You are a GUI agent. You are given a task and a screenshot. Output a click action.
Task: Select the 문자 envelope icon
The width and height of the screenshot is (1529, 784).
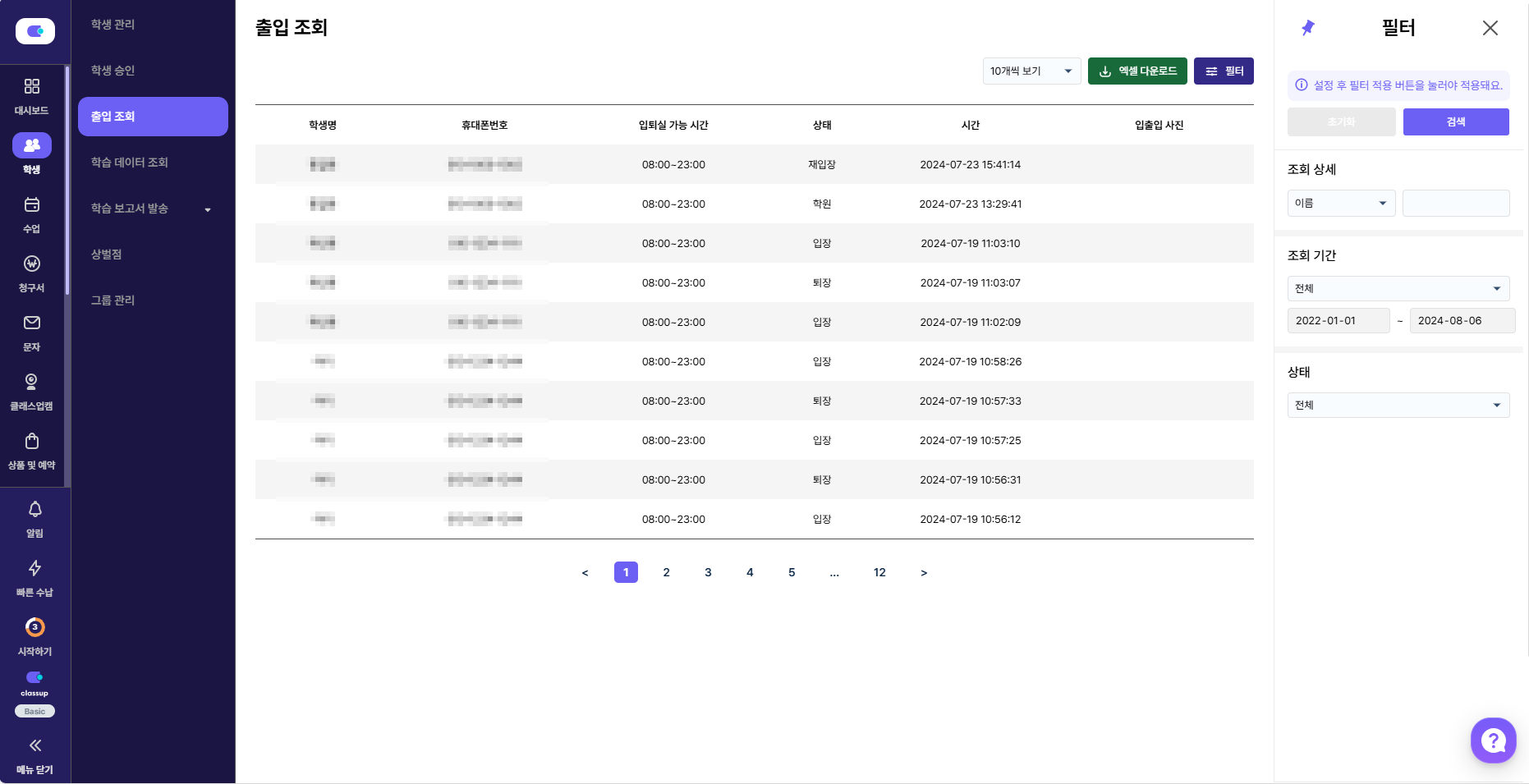coord(32,323)
